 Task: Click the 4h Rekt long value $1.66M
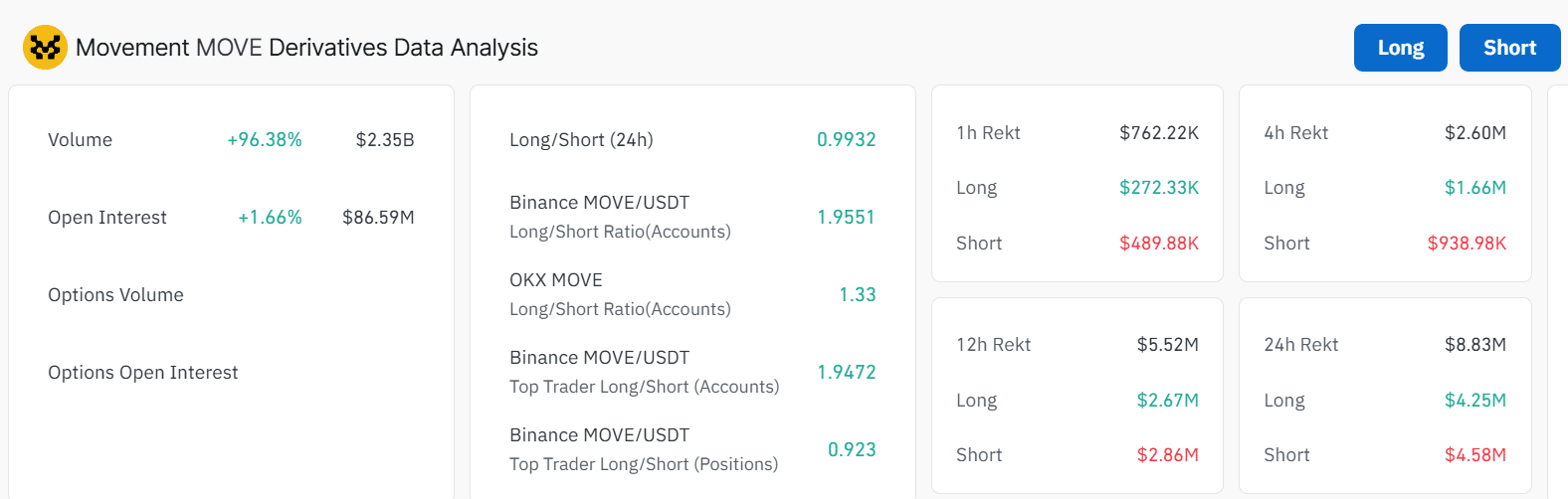[1475, 188]
